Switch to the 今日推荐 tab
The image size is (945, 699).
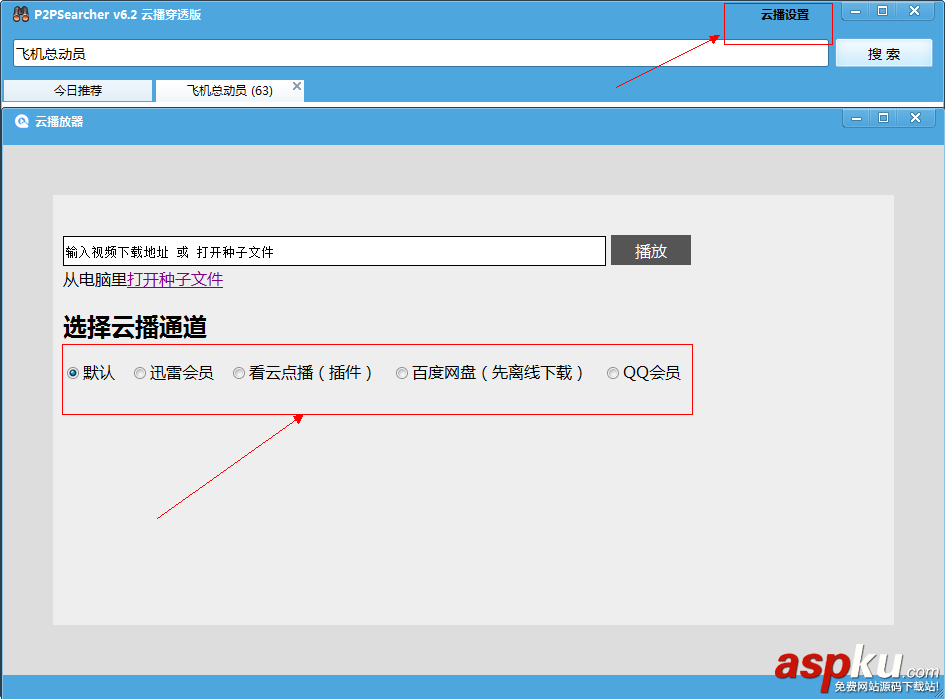(78, 90)
